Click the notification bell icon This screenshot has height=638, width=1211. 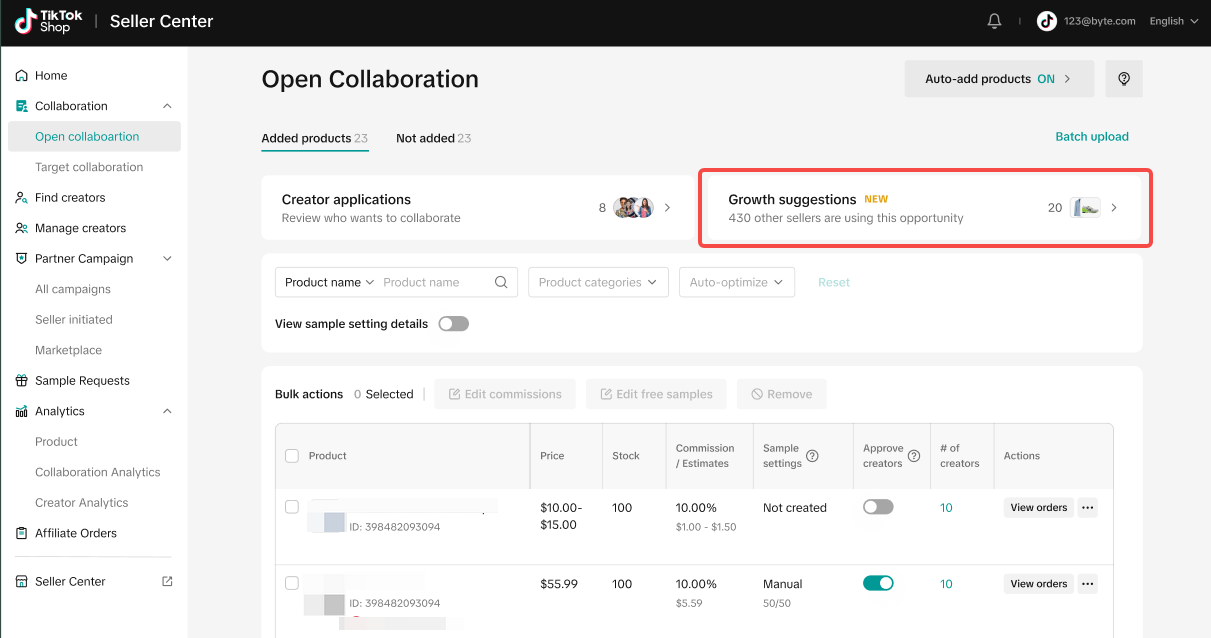(994, 21)
